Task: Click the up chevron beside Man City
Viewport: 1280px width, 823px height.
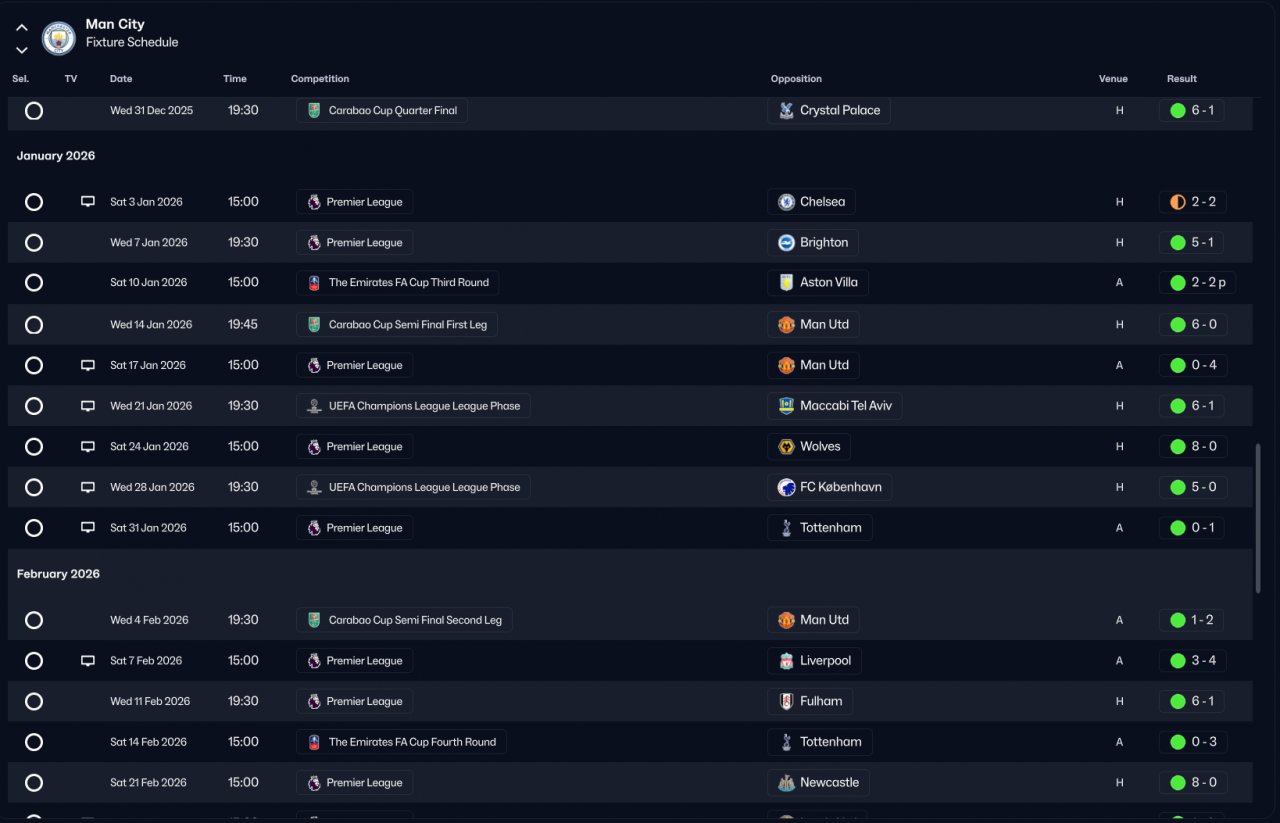Action: [22, 28]
